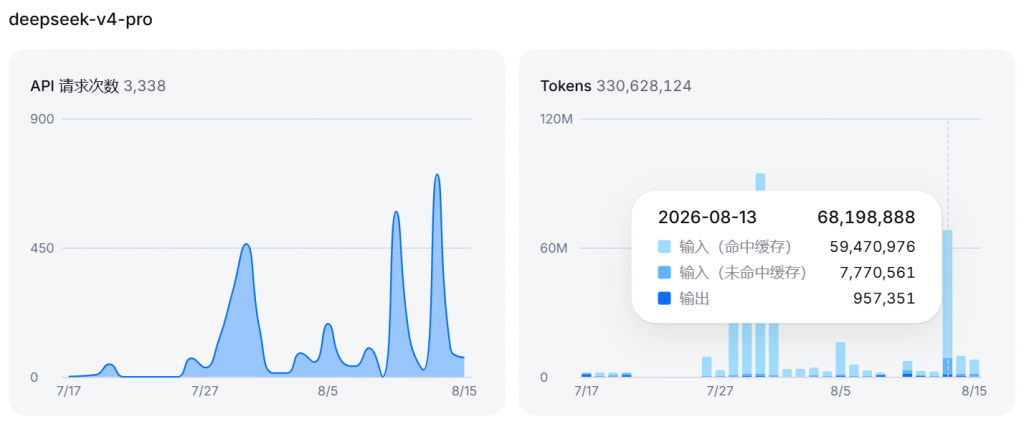Click the 59,470,976 cache-hit value
Image resolution: width=1024 pixels, height=422 pixels.
click(872, 247)
